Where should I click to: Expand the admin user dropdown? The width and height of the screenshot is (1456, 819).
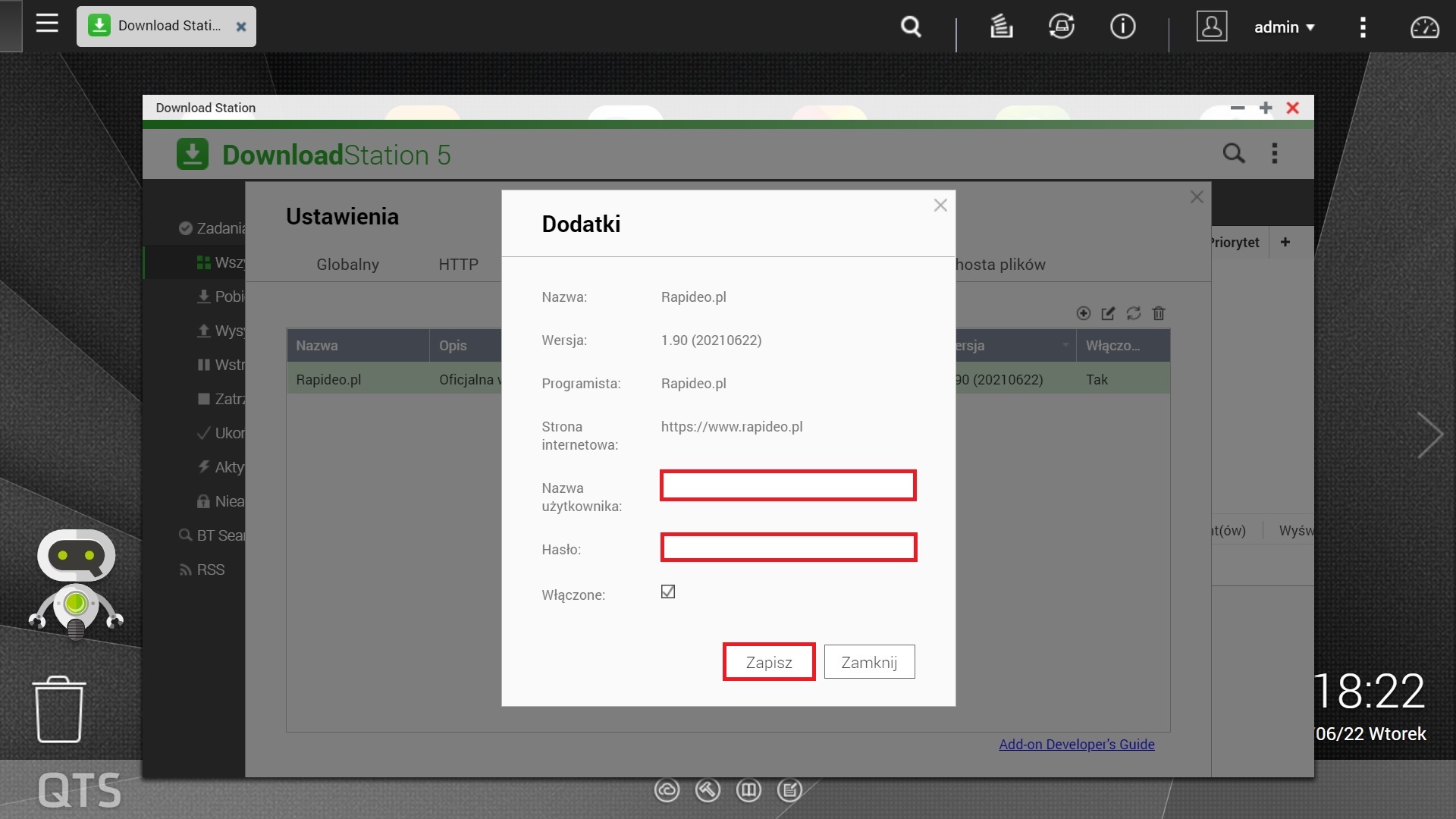1284,27
